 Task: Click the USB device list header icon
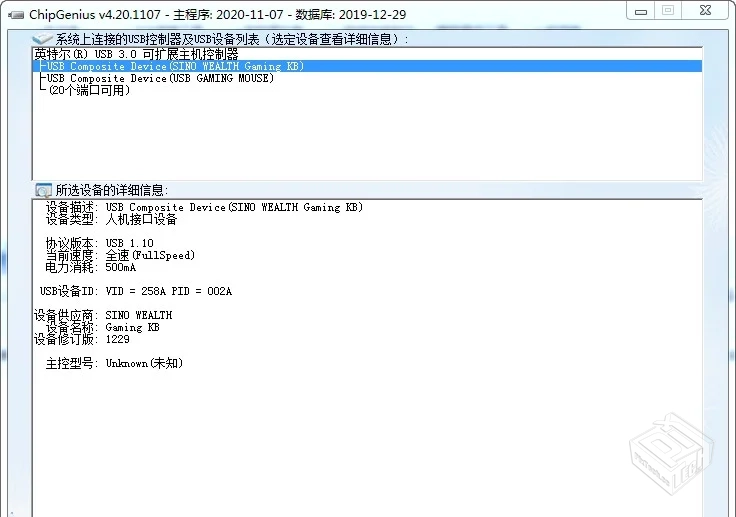point(42,38)
